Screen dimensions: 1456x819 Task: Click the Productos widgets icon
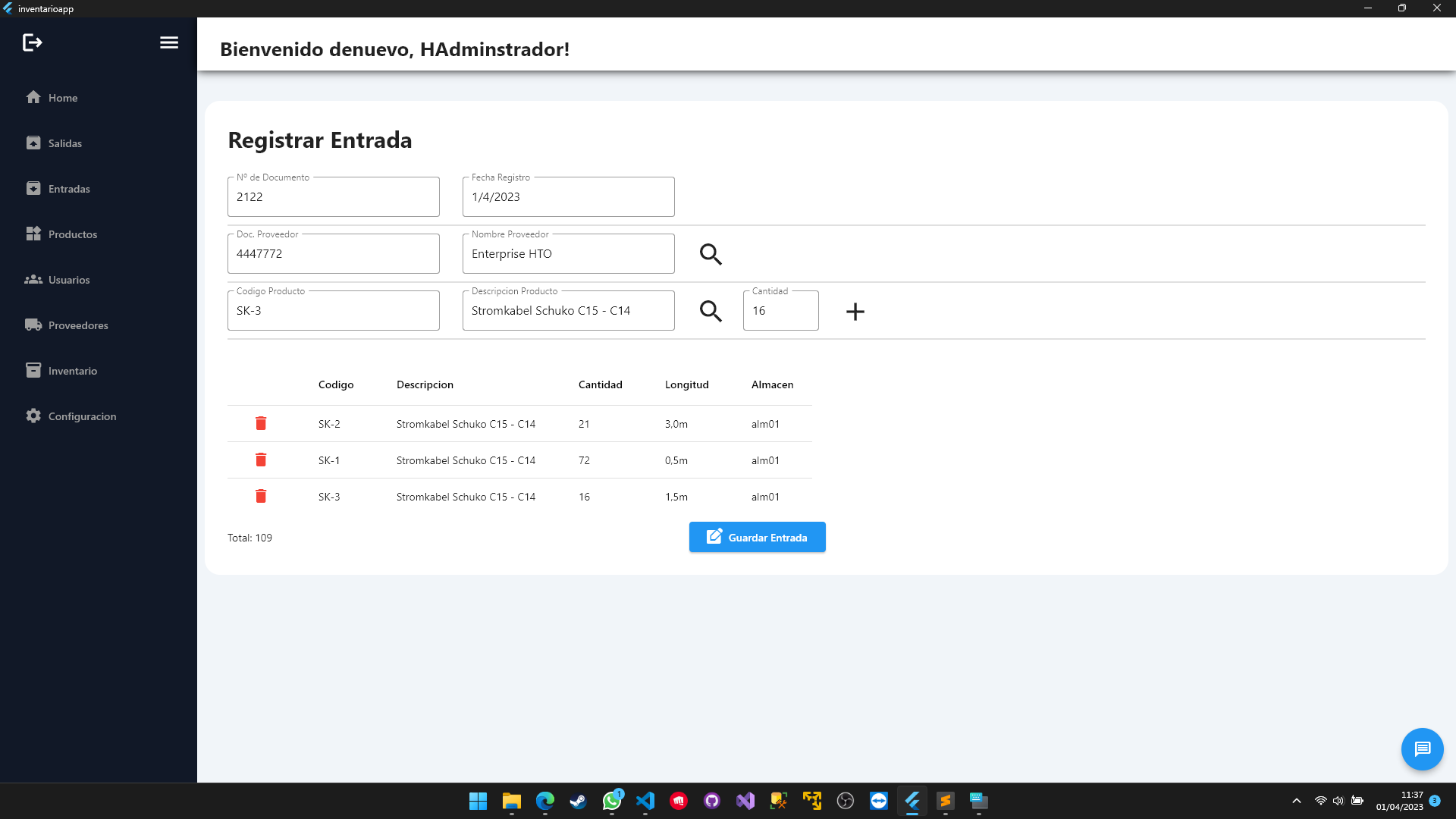33,234
